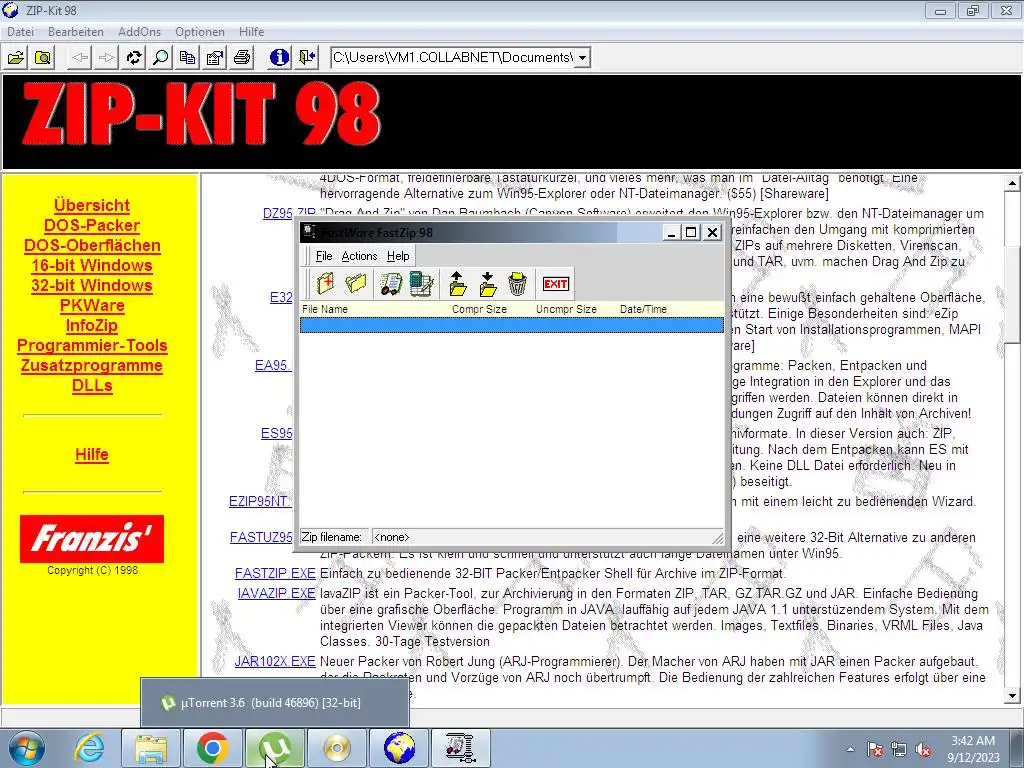Show info with the blue 'i' icon

pos(280,58)
